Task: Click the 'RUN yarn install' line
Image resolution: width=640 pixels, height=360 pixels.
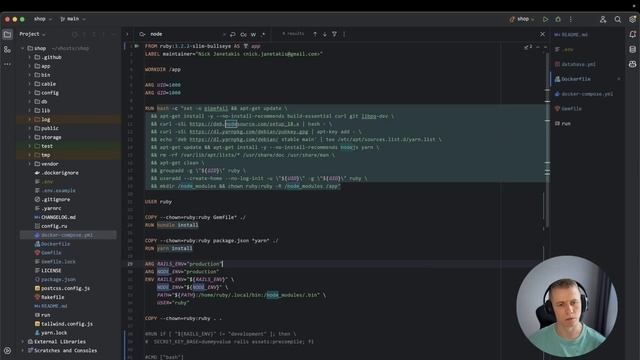Action: point(169,248)
